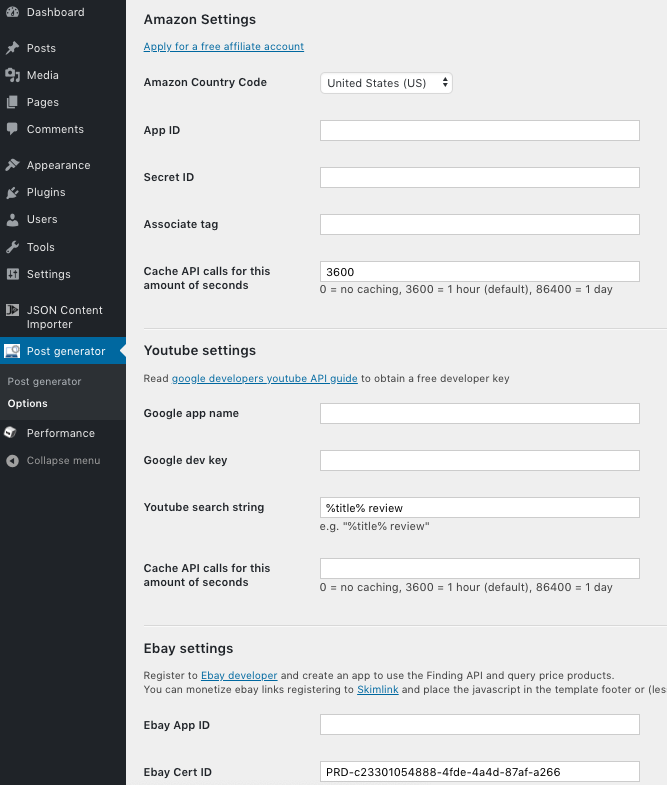Click the Tools wrench icon
This screenshot has width=667, height=785.
(13, 247)
